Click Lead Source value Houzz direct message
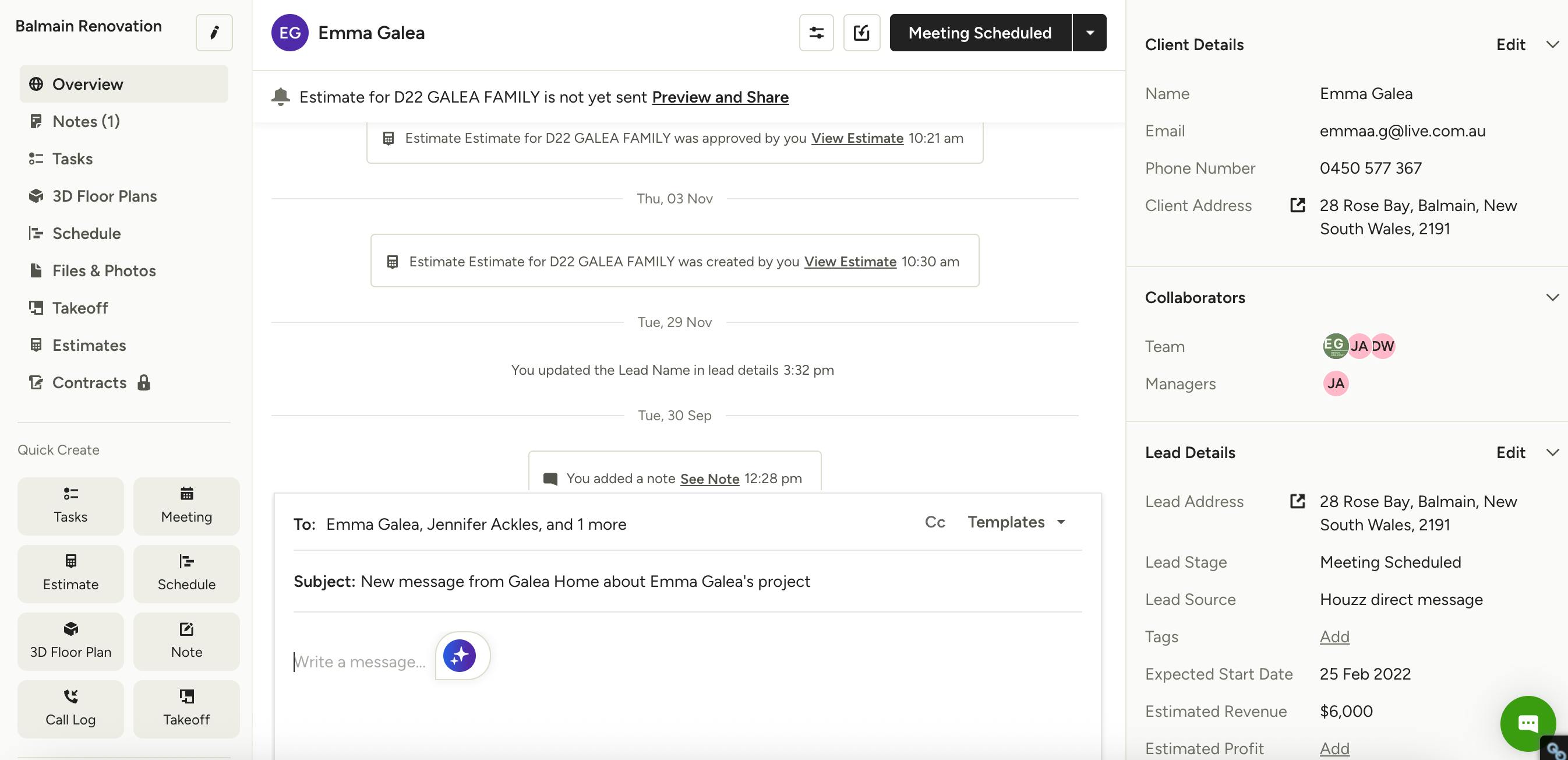 [1401, 599]
